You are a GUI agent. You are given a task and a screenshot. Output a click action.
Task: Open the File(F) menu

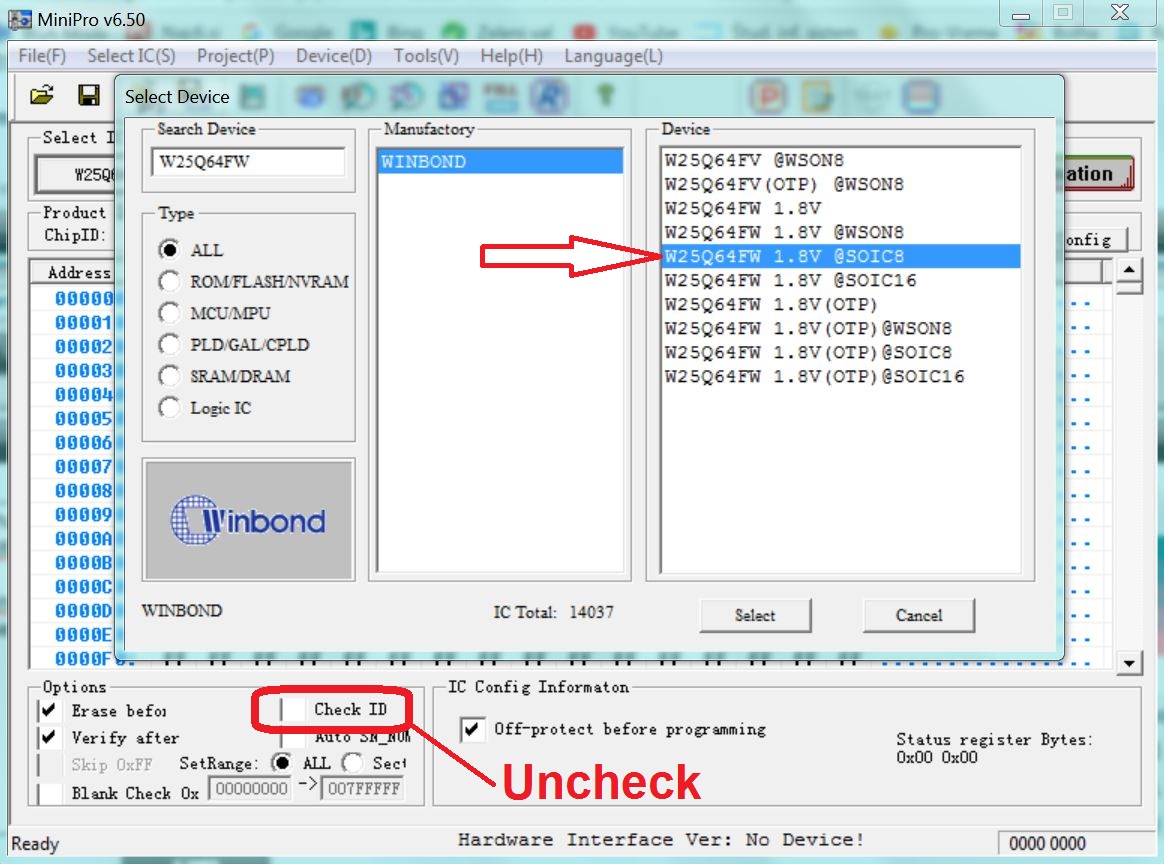pyautogui.click(x=42, y=56)
